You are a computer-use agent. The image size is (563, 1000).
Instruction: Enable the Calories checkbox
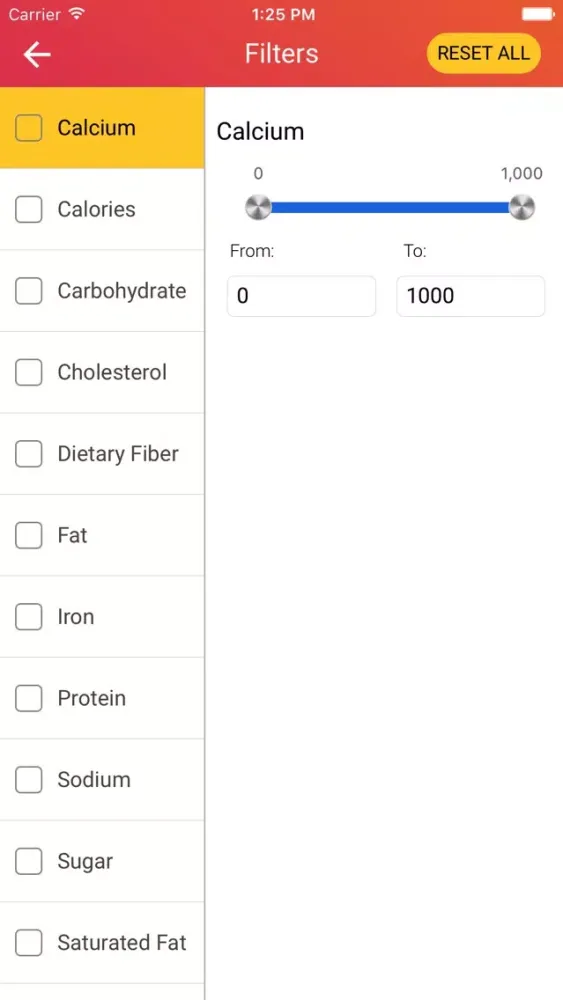click(29, 209)
